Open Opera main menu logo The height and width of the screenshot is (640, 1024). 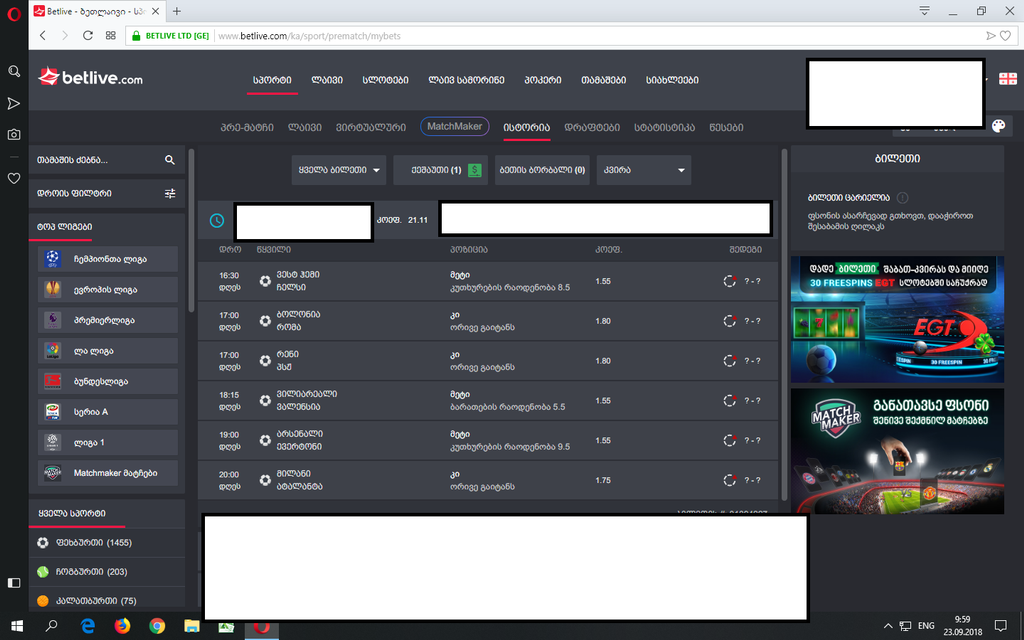coord(14,14)
